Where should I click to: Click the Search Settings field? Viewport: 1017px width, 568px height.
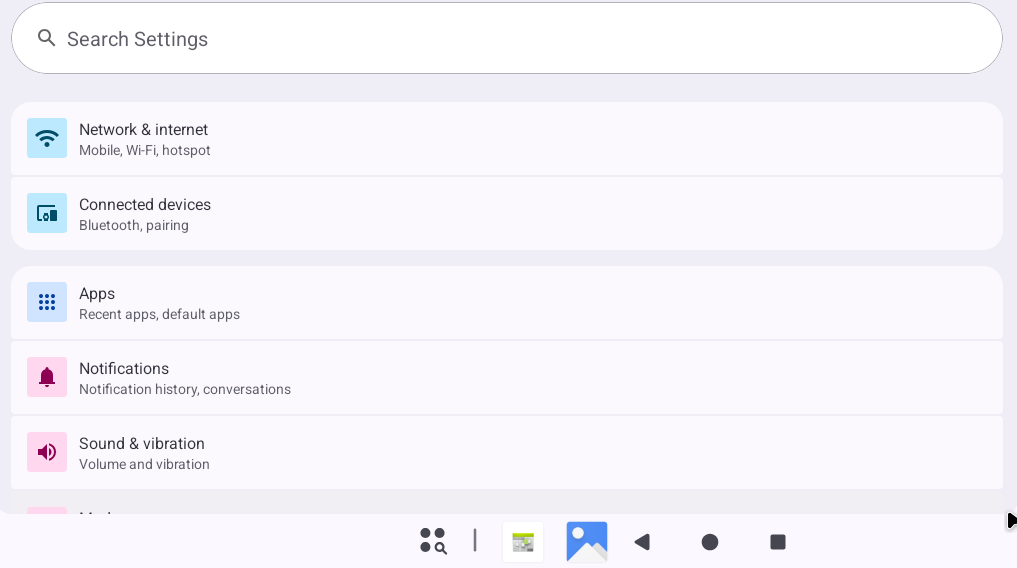point(507,38)
